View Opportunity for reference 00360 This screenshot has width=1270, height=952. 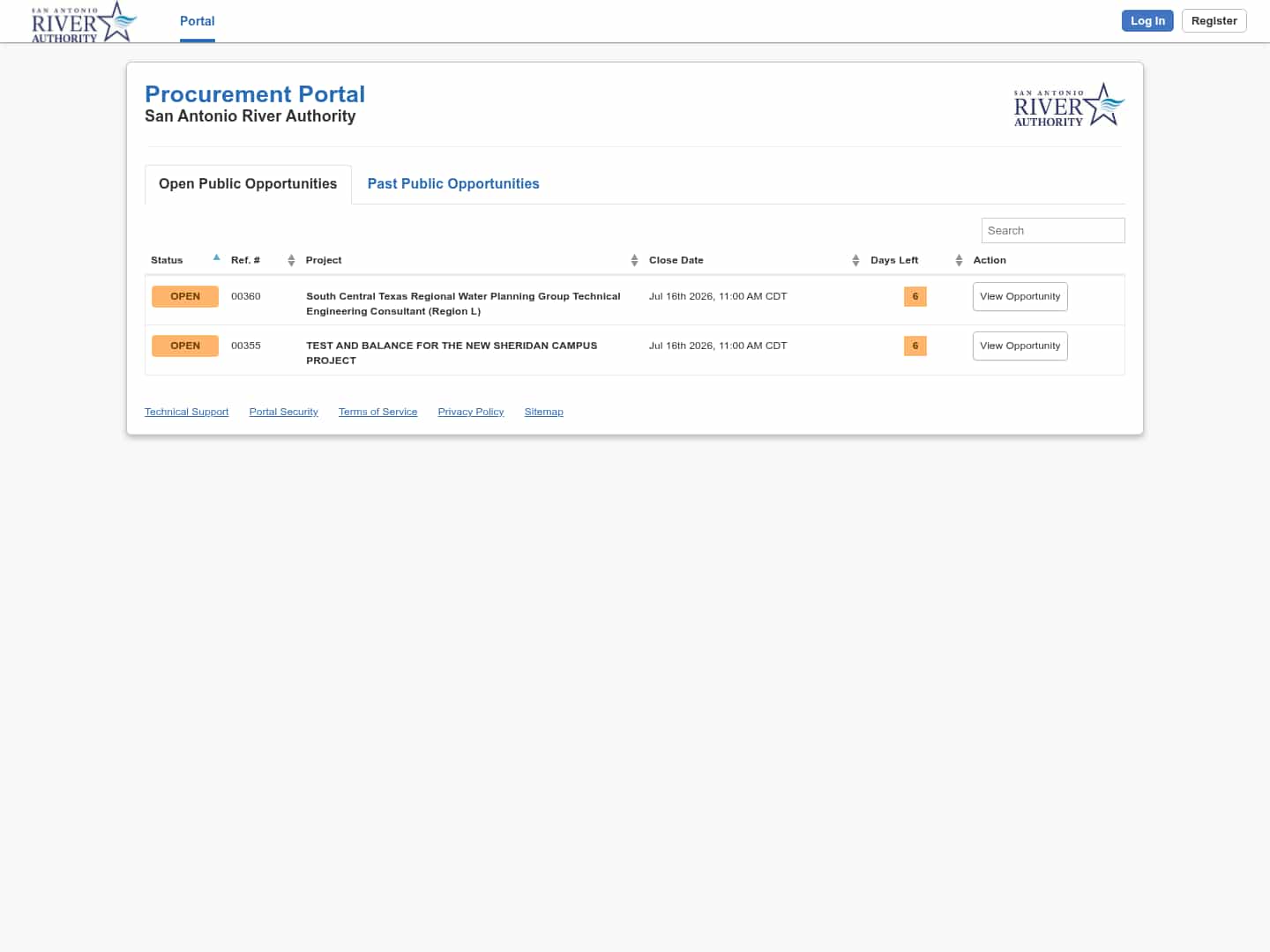[1020, 296]
